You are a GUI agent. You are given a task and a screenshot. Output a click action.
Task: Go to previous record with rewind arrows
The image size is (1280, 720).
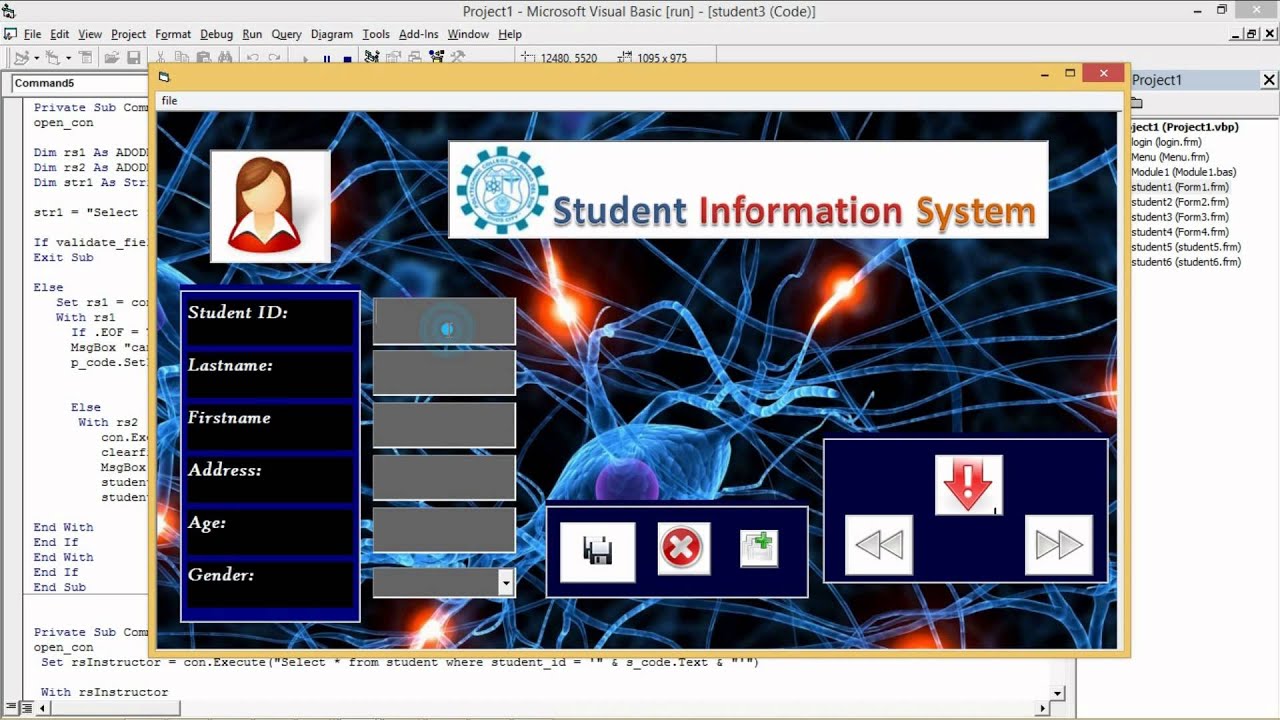[x=879, y=545]
